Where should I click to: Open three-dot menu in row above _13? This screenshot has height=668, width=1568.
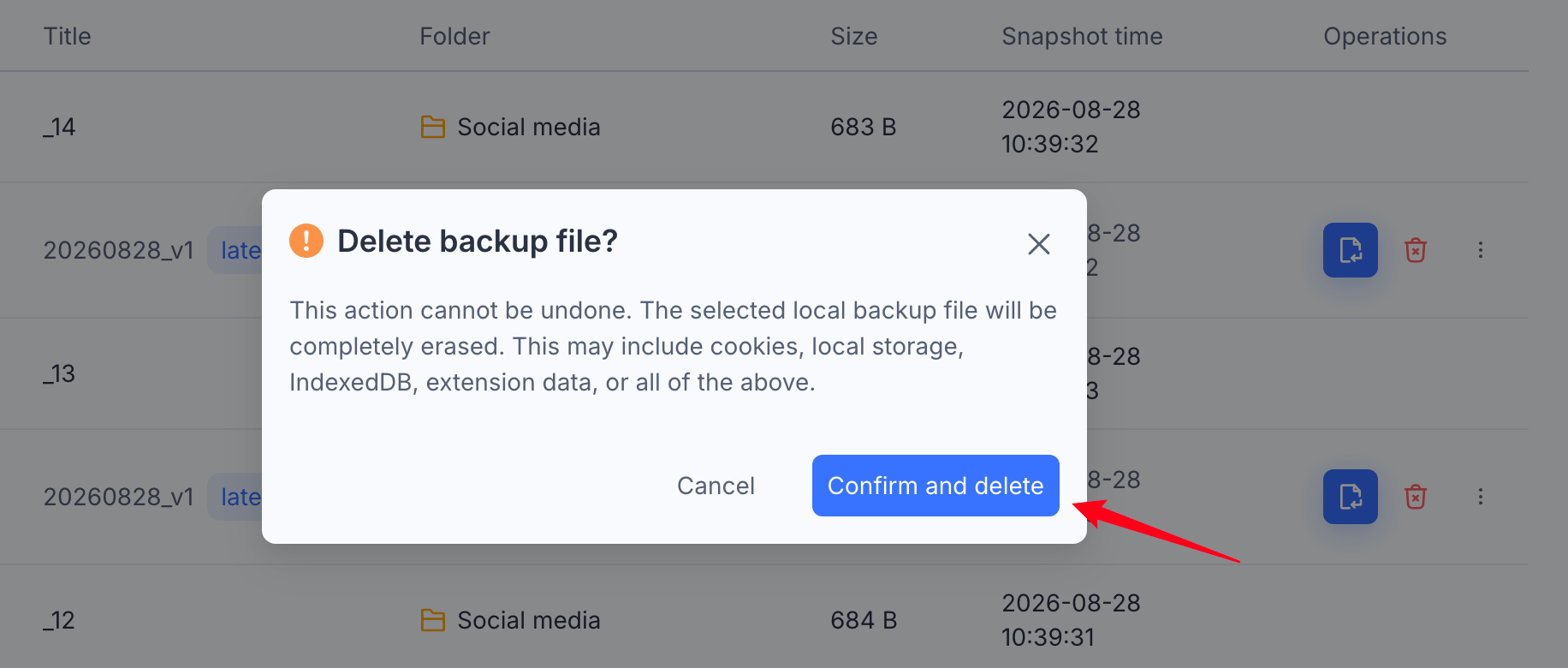pos(1481,250)
